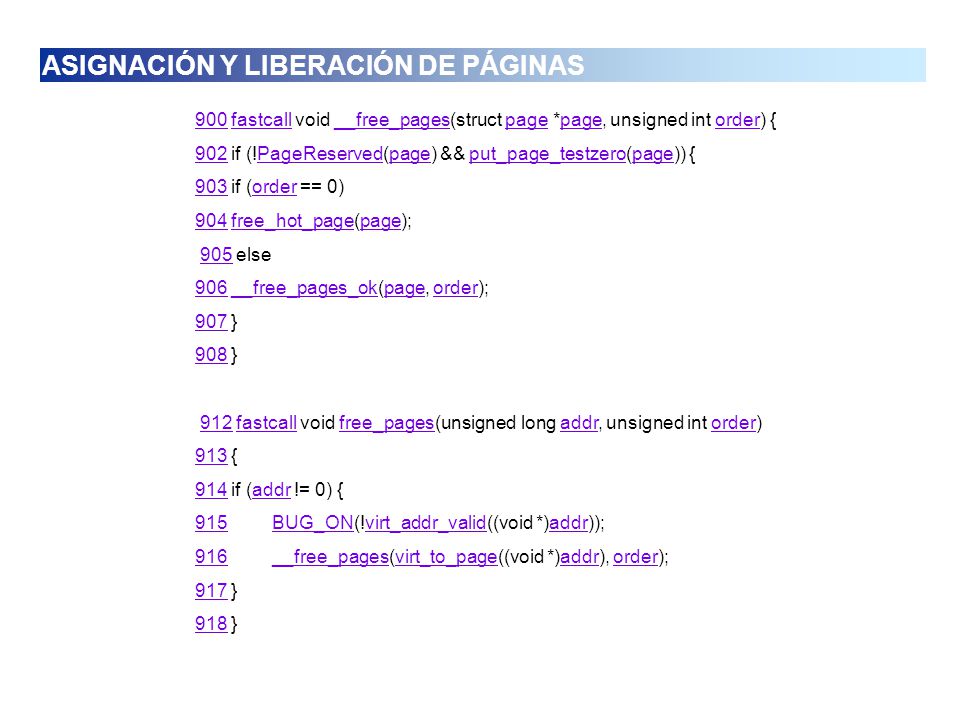Click addr link on line 915

tap(568, 522)
